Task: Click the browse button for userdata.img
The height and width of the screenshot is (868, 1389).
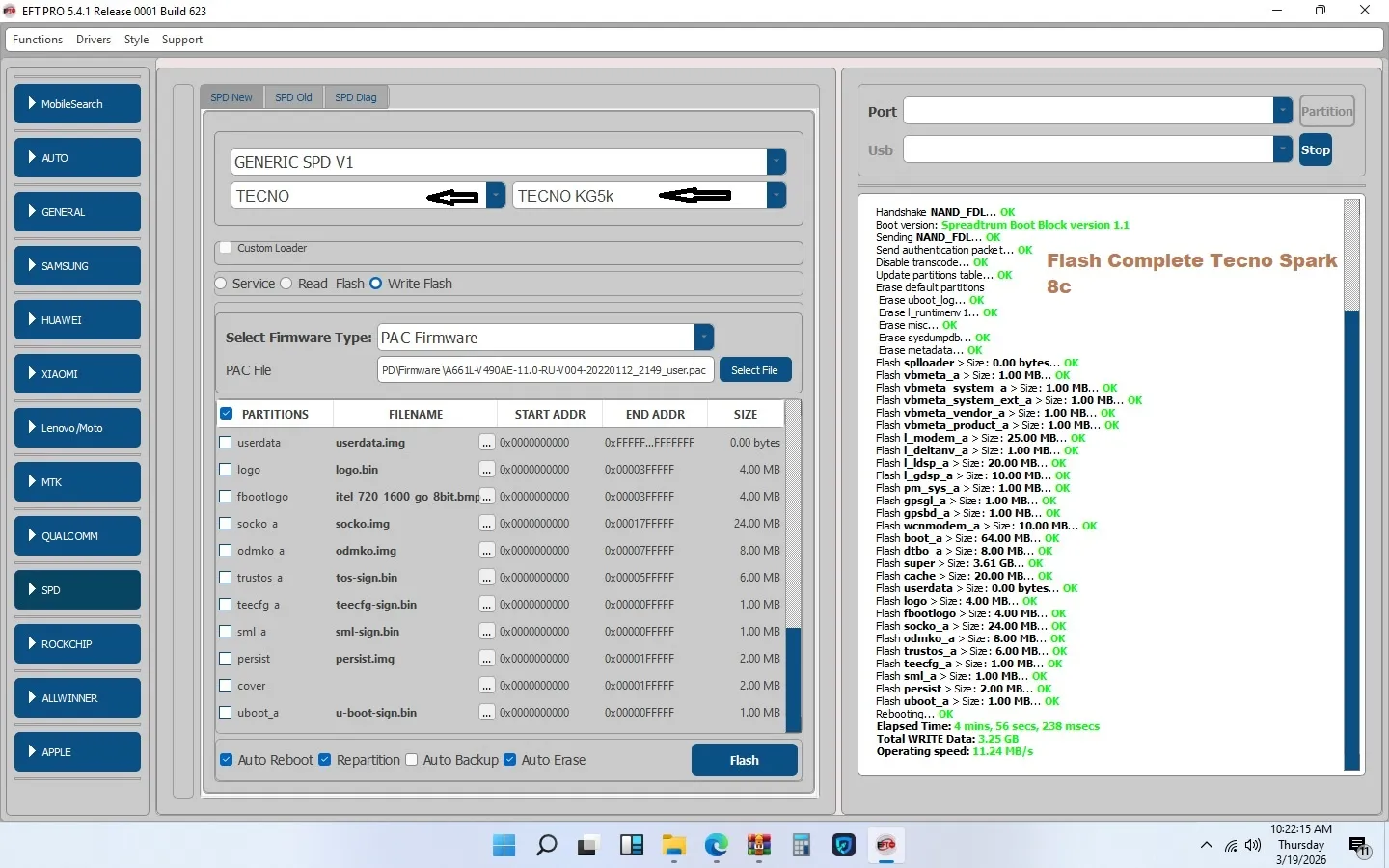Action: pyautogui.click(x=487, y=443)
